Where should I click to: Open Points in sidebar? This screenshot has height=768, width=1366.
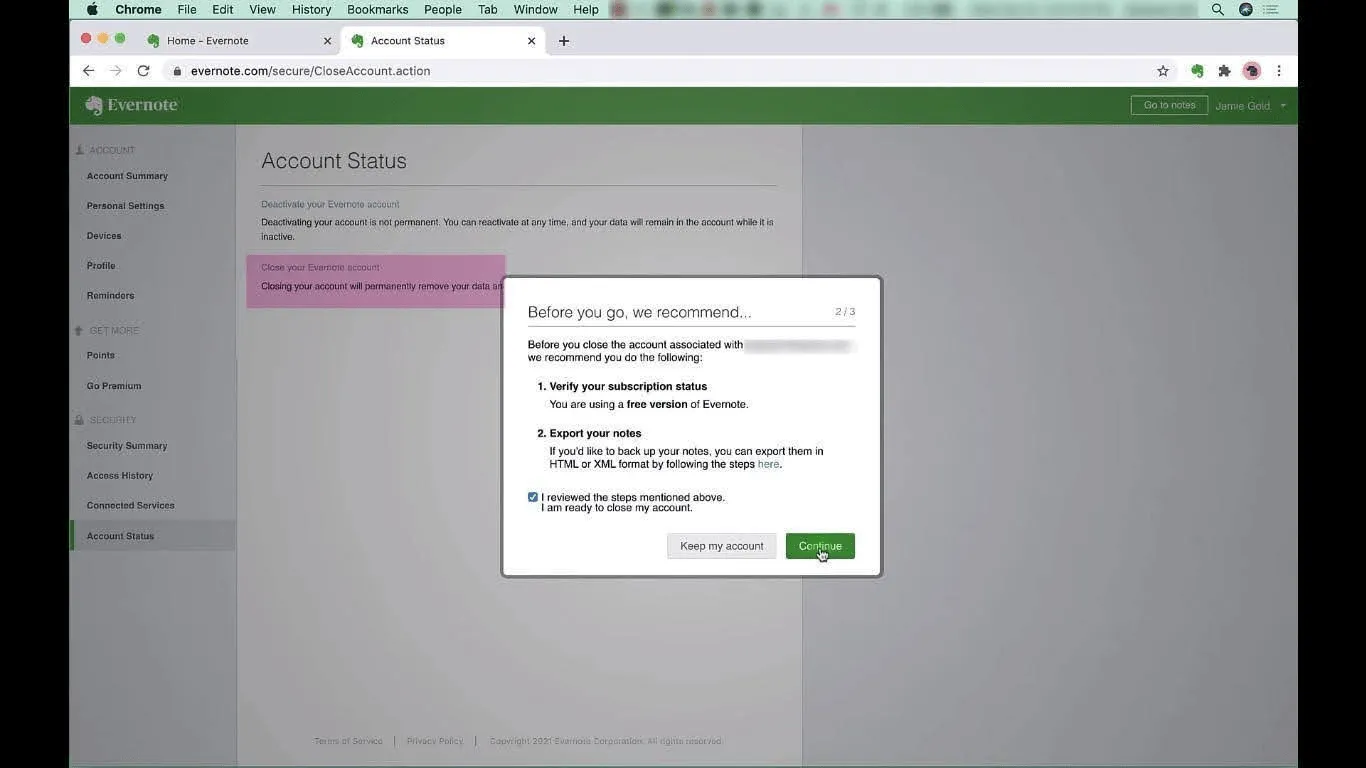[x=100, y=356]
